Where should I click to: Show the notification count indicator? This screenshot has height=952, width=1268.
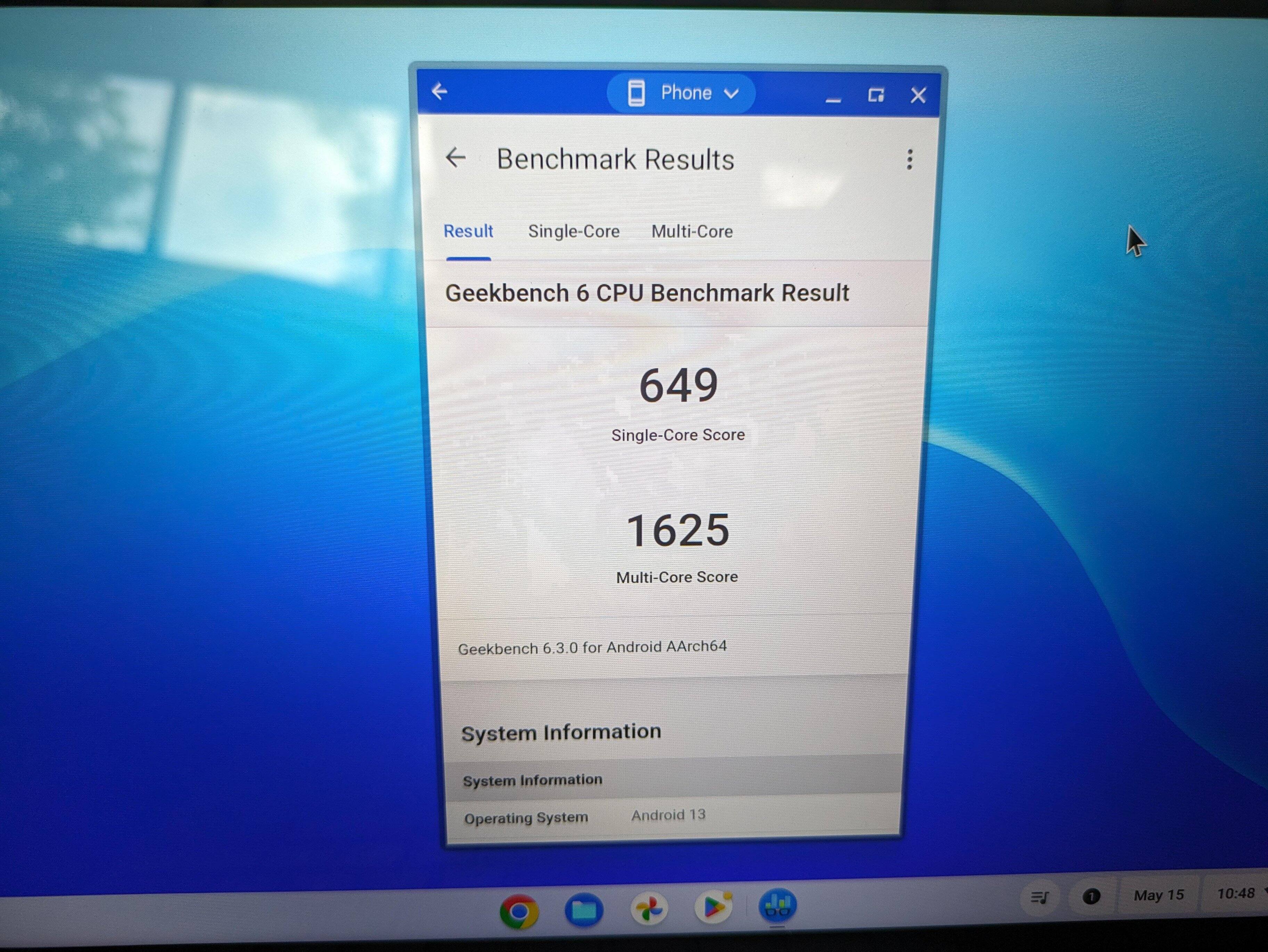pyautogui.click(x=1091, y=896)
